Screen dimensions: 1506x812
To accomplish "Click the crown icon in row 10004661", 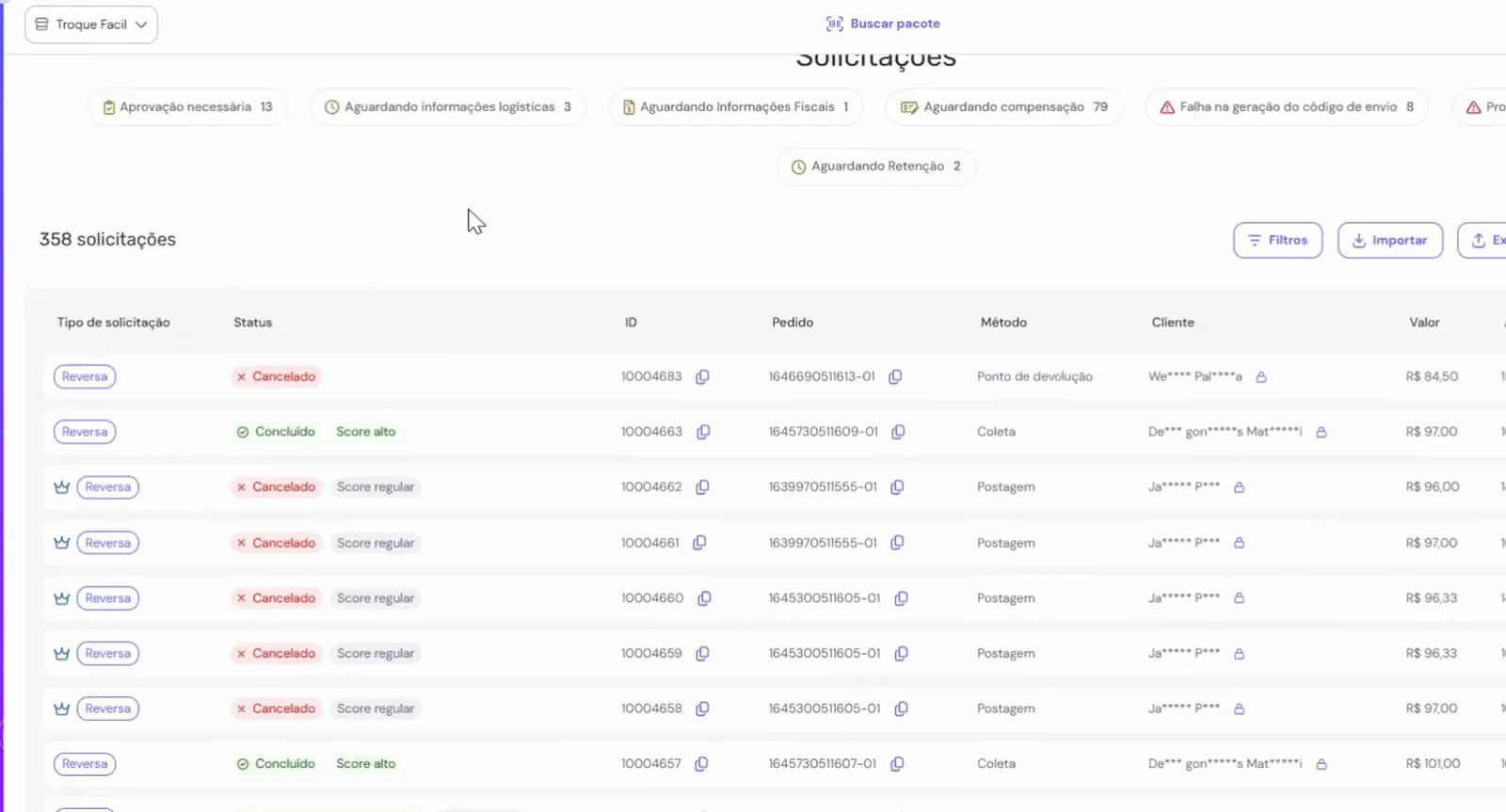I will (62, 543).
